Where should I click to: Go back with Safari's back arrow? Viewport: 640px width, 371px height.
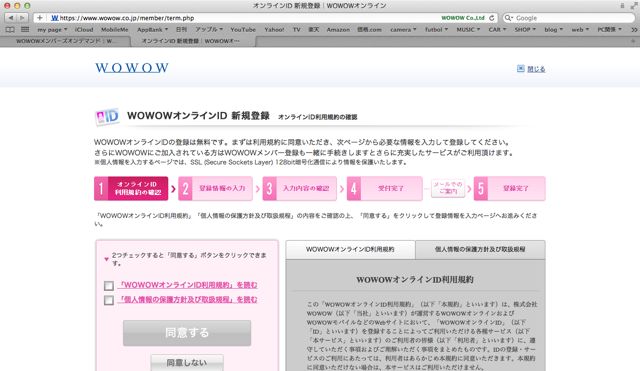point(11,18)
